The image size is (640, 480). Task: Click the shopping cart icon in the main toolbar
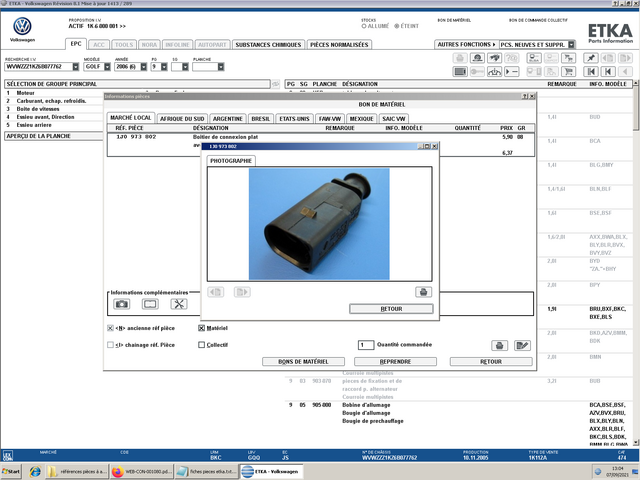[x=568, y=72]
